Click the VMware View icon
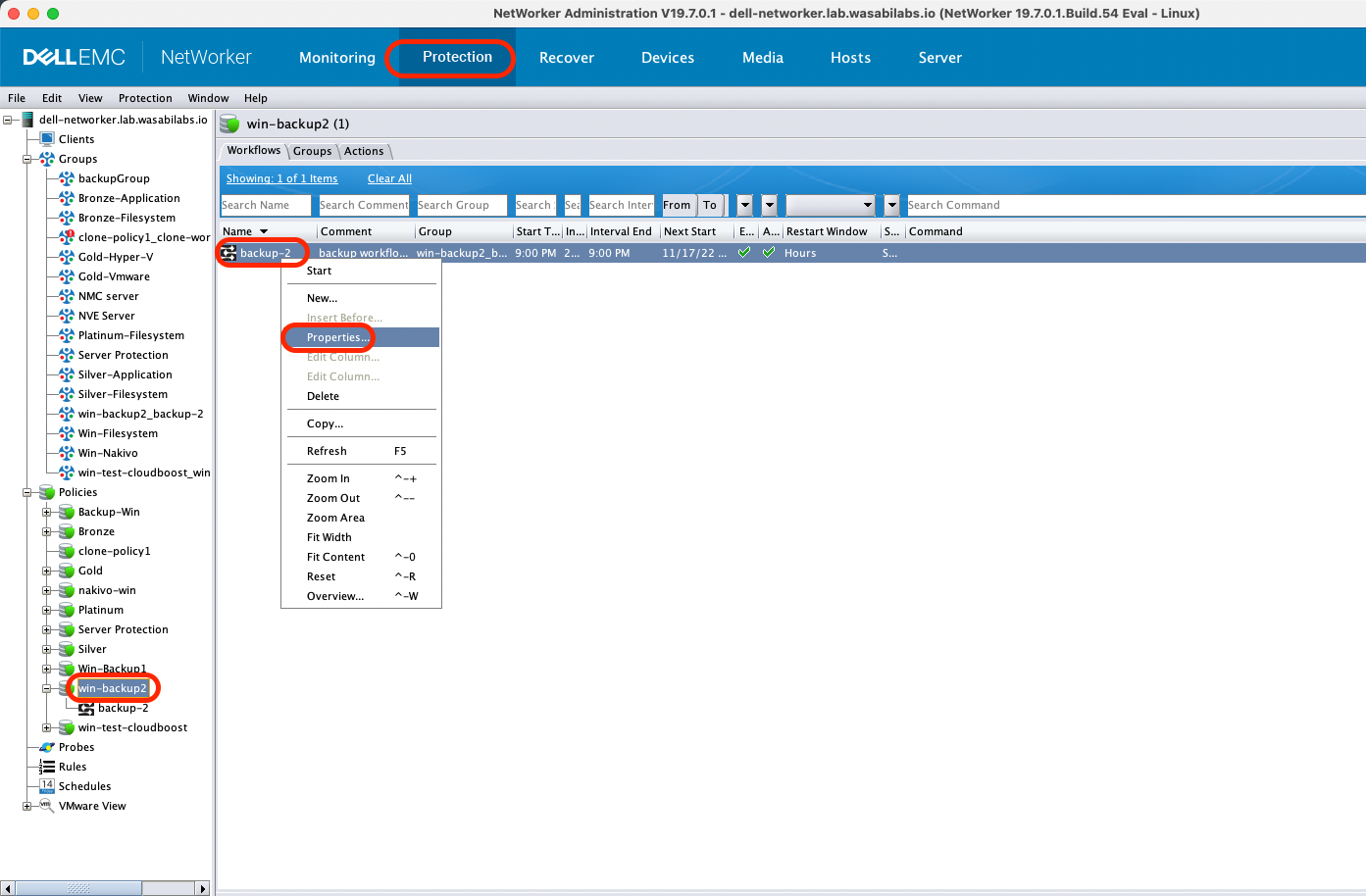The image size is (1366, 896). click(46, 806)
